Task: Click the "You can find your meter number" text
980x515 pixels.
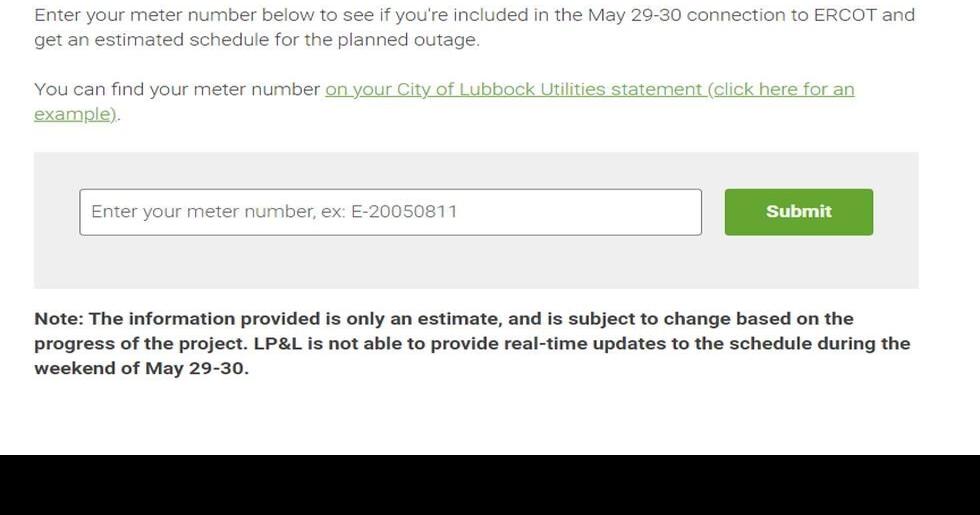Action: (177, 90)
